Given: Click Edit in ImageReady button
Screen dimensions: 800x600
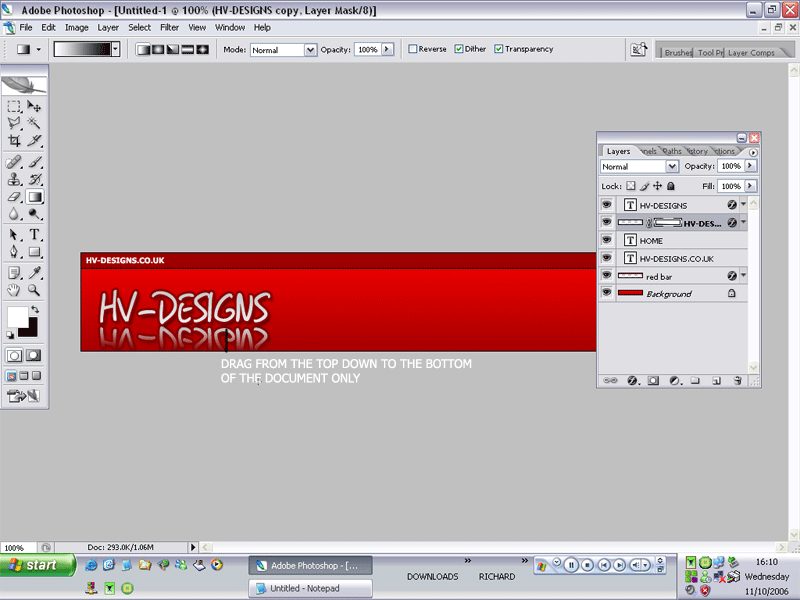Looking at the screenshot, I should (23, 395).
